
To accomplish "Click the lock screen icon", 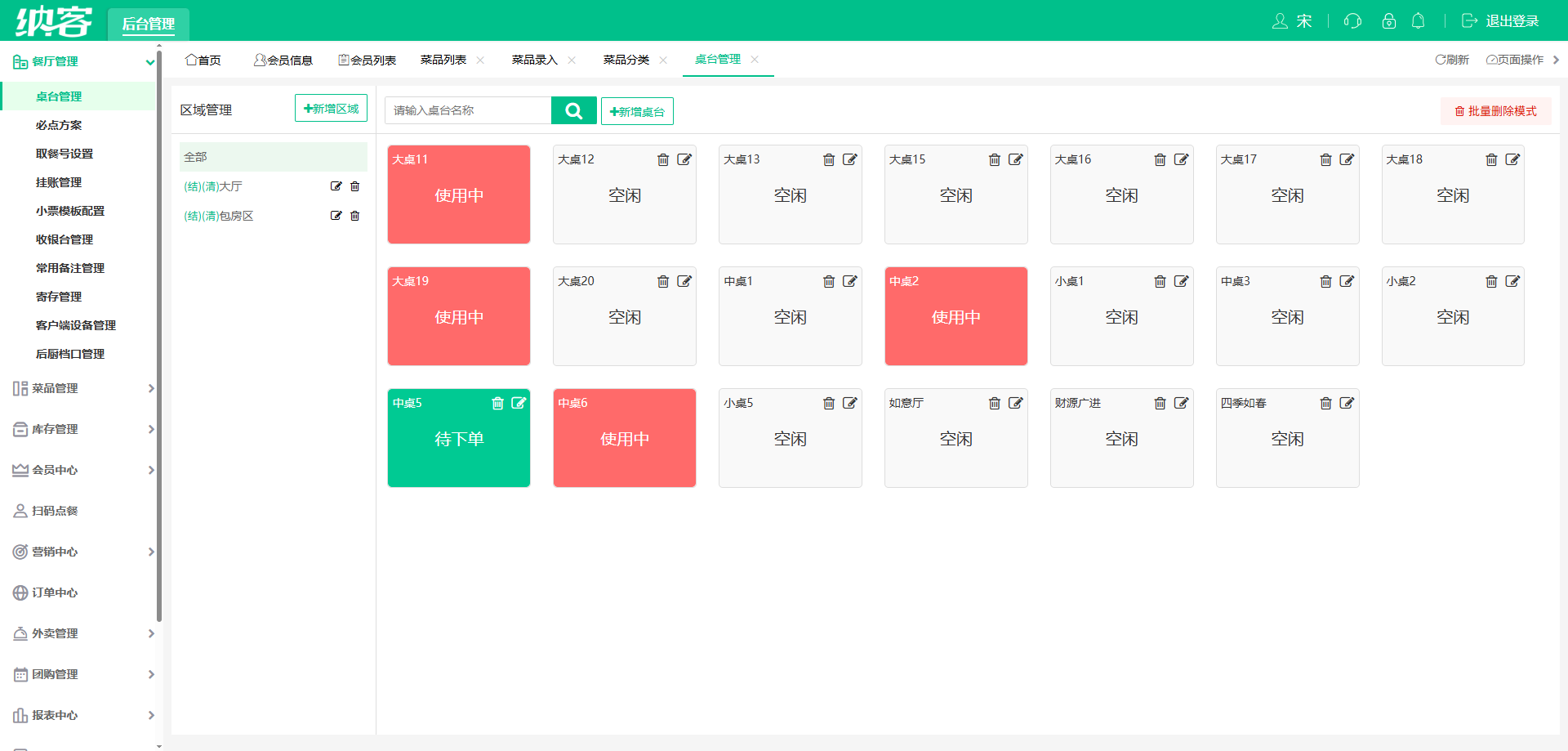I will pos(1389,20).
